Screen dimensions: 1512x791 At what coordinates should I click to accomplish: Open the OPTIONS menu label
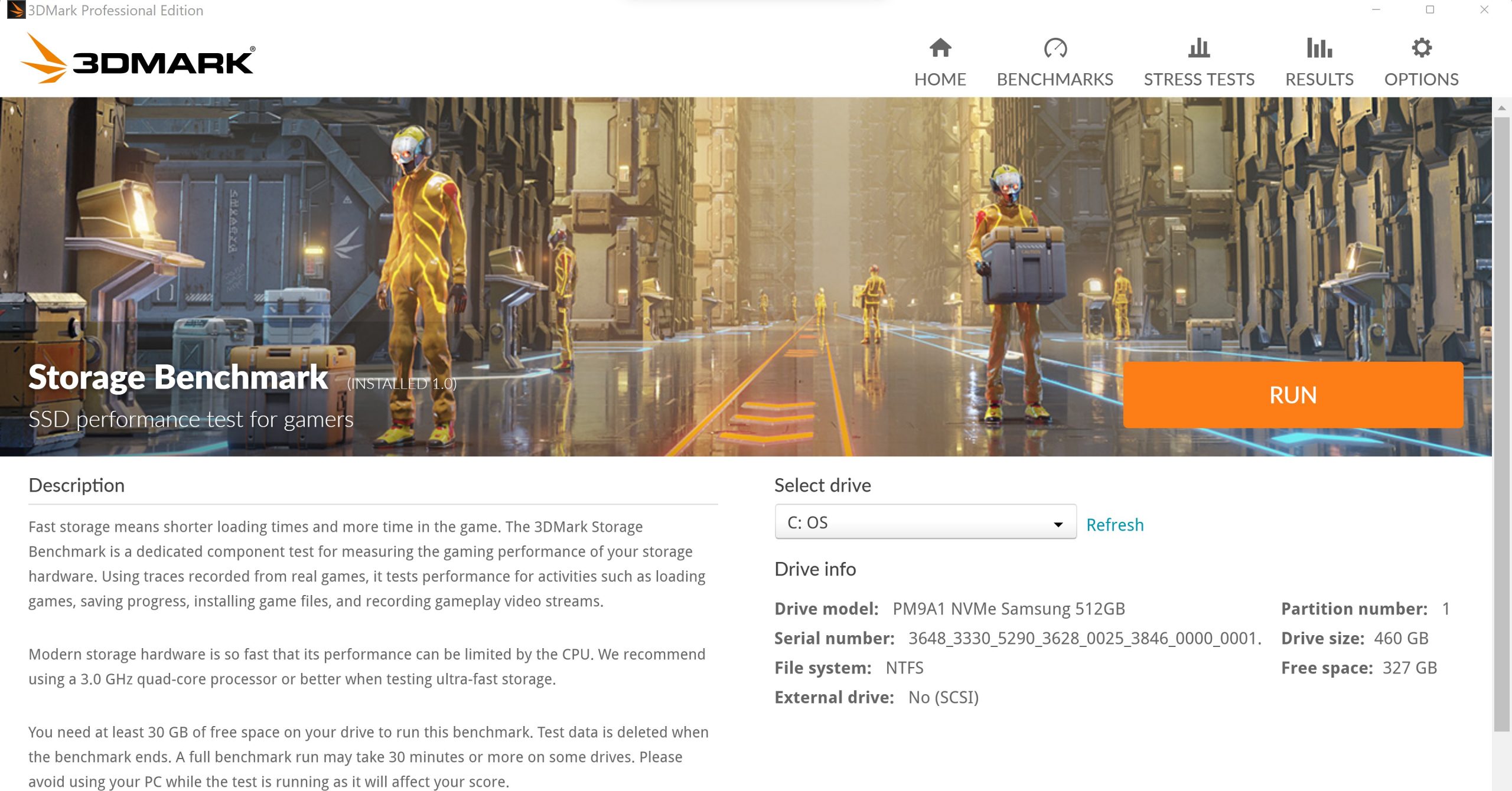point(1421,79)
